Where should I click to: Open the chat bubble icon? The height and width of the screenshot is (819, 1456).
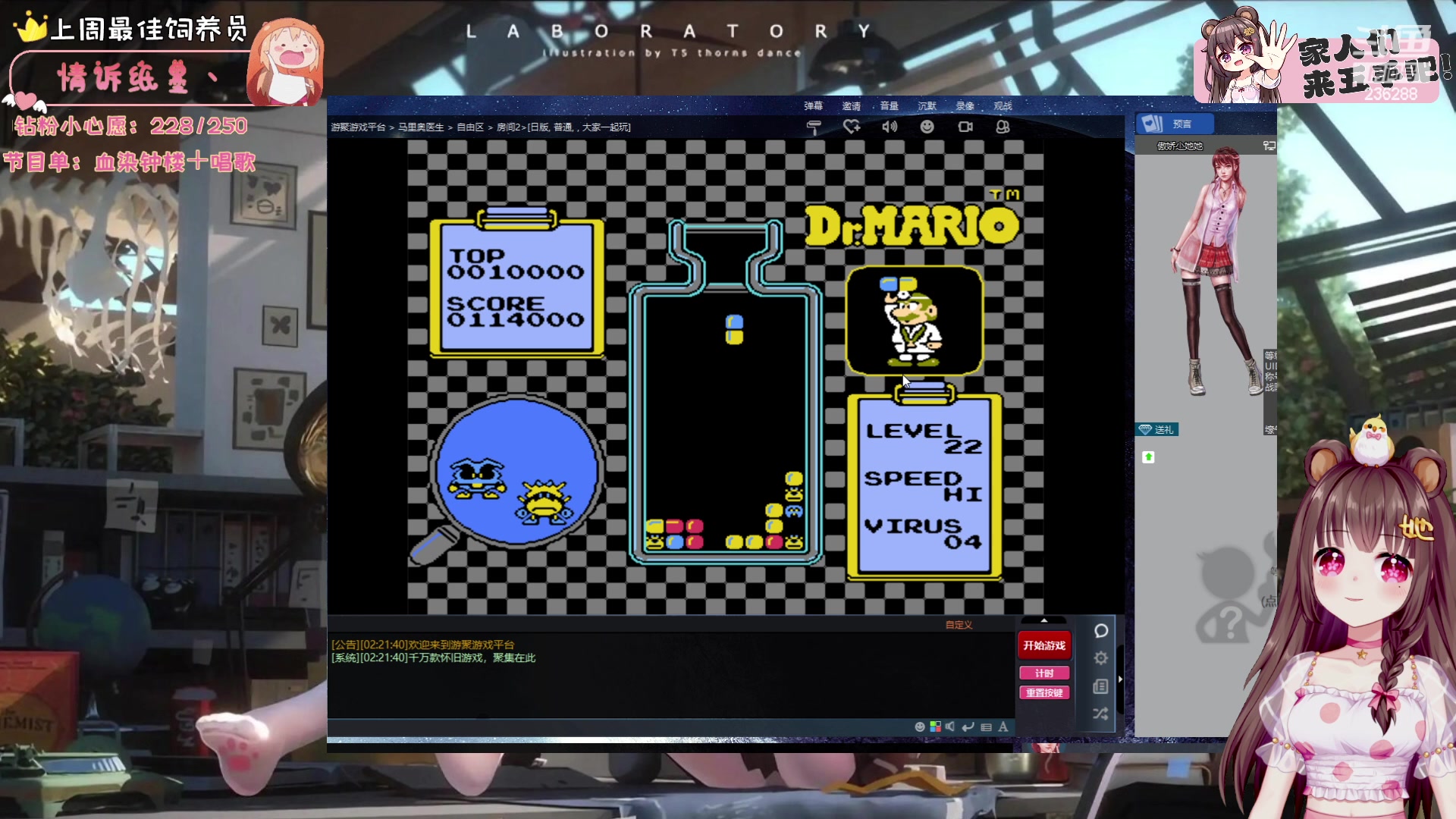[1101, 631]
